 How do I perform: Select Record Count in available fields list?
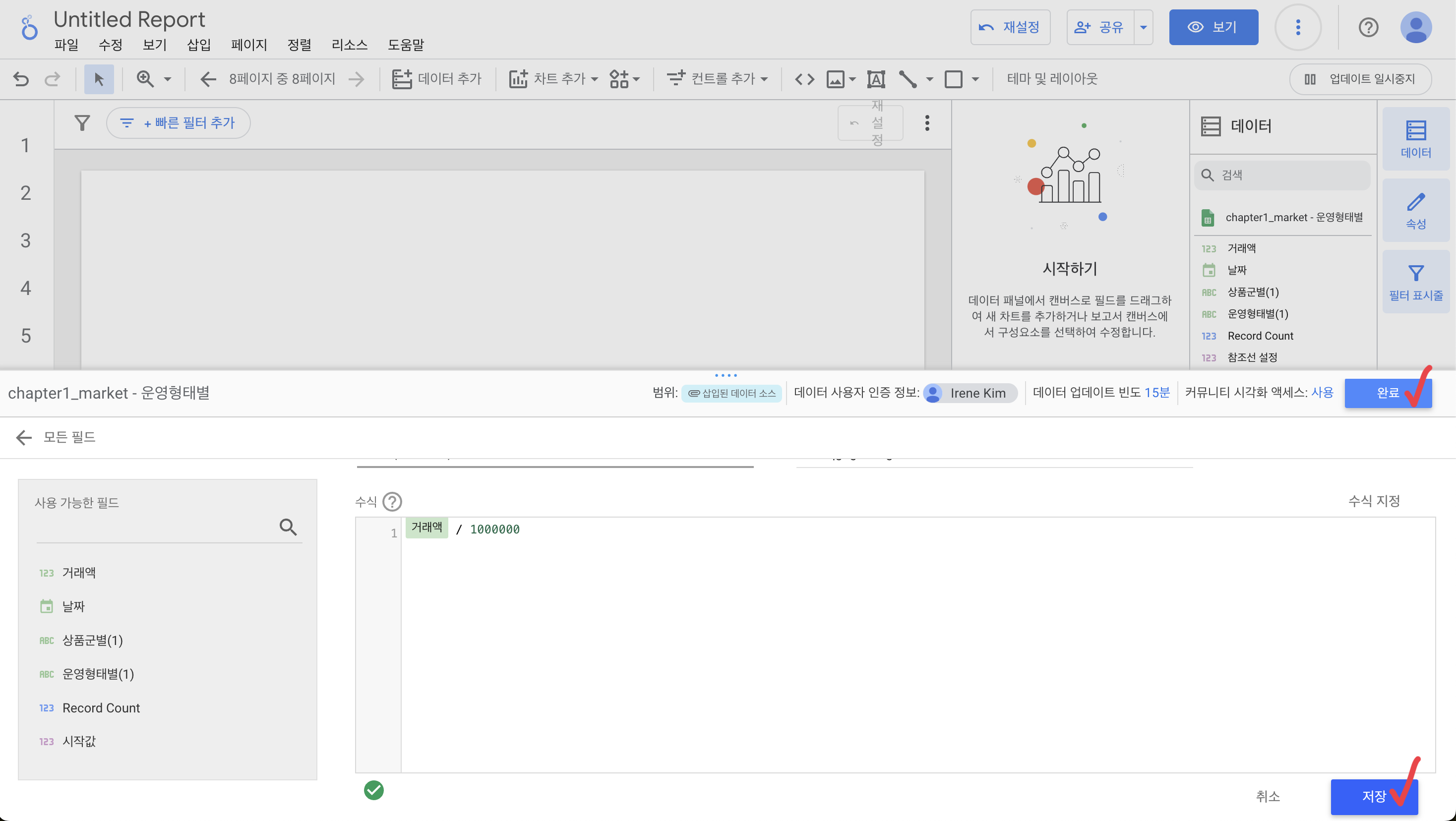(x=101, y=707)
